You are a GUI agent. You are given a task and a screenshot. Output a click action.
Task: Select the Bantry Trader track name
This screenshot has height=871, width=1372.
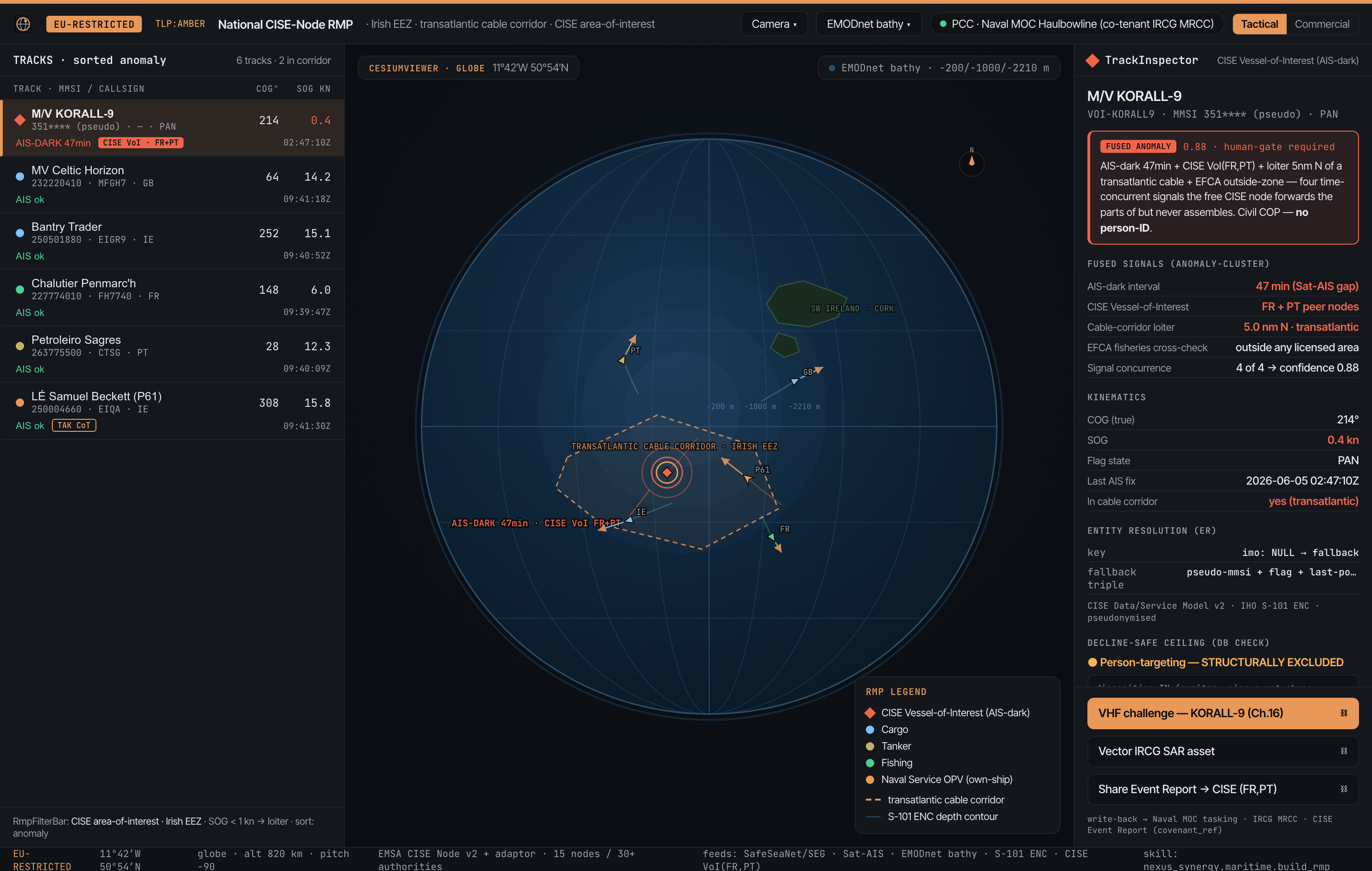point(67,227)
